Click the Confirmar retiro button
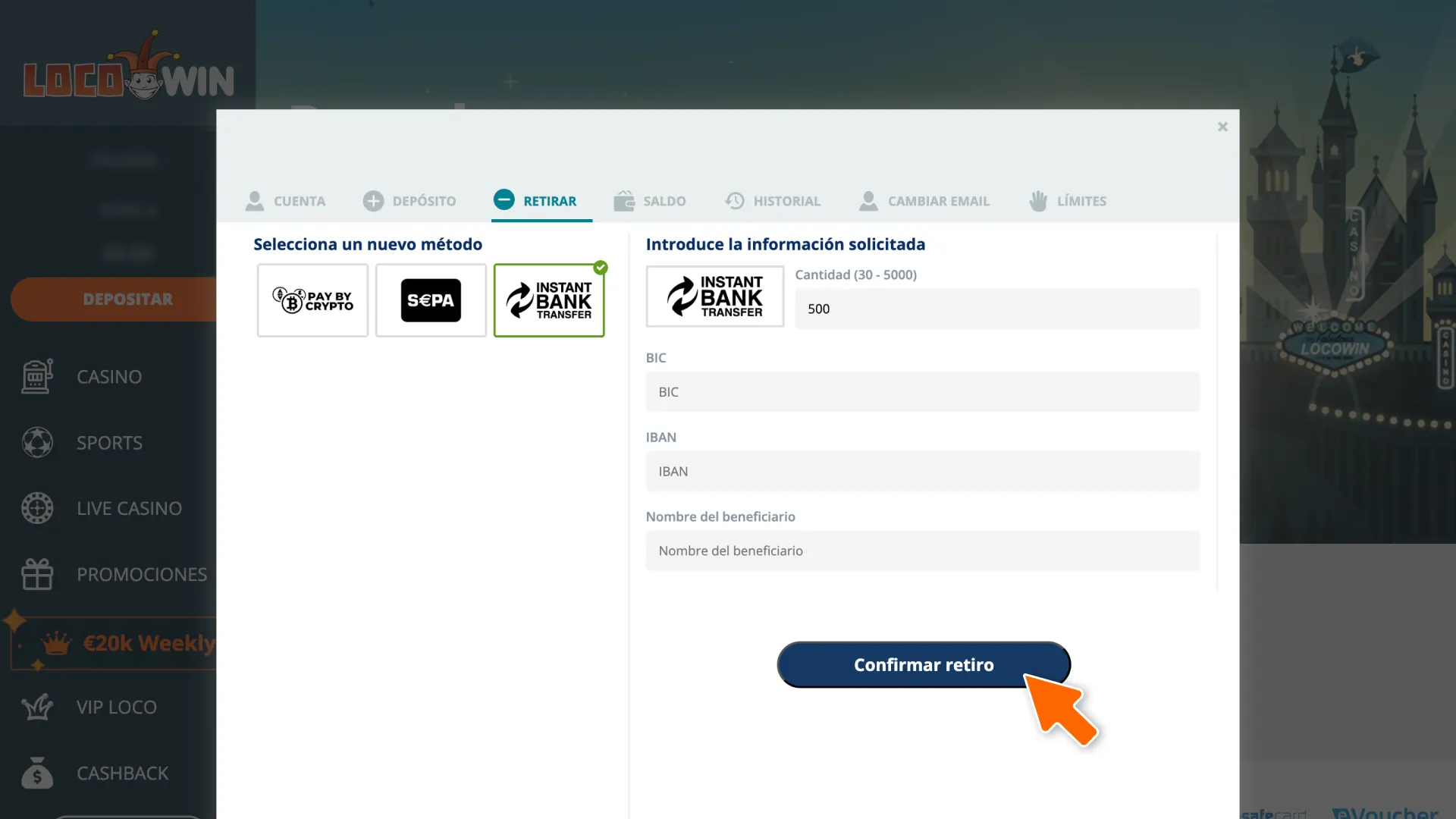 pos(923,664)
